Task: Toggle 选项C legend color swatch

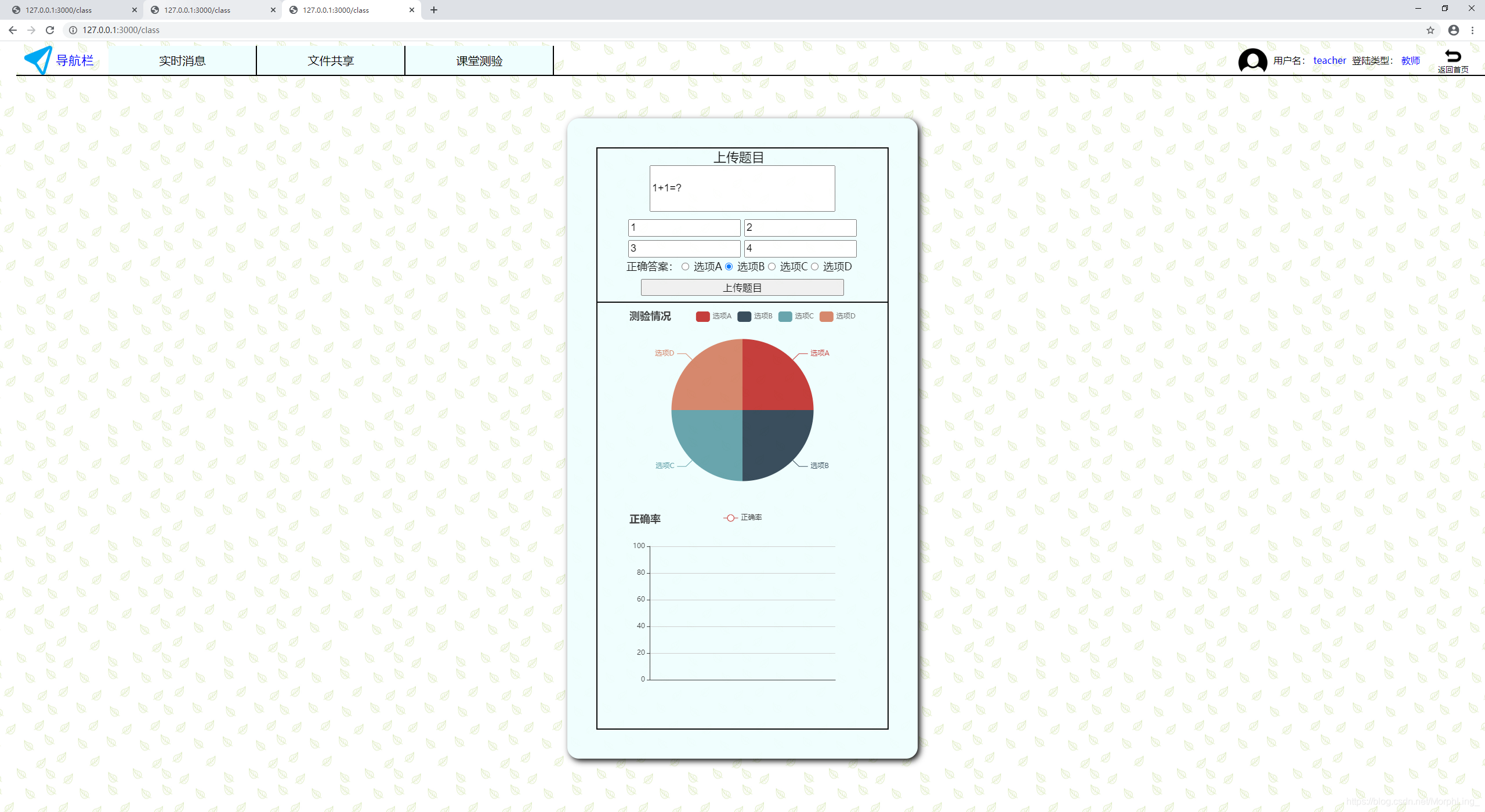Action: pos(785,316)
